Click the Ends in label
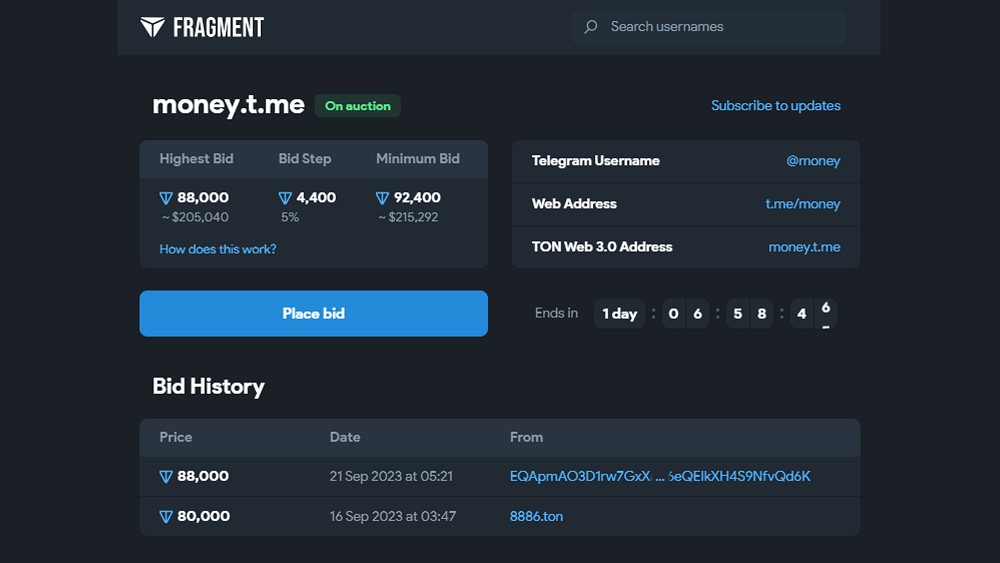 coord(556,313)
